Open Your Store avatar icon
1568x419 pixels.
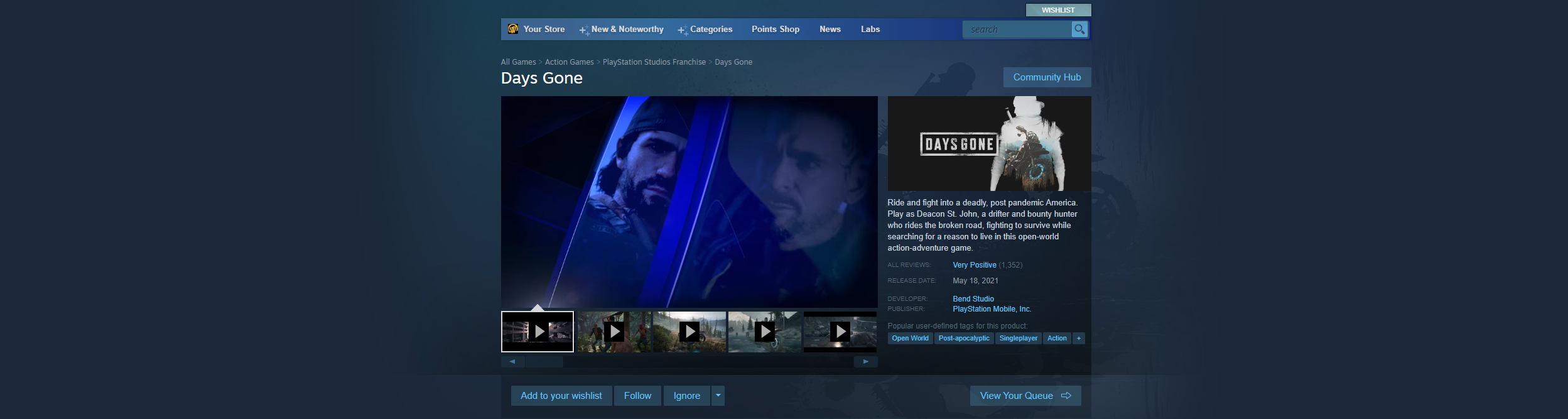tap(513, 29)
